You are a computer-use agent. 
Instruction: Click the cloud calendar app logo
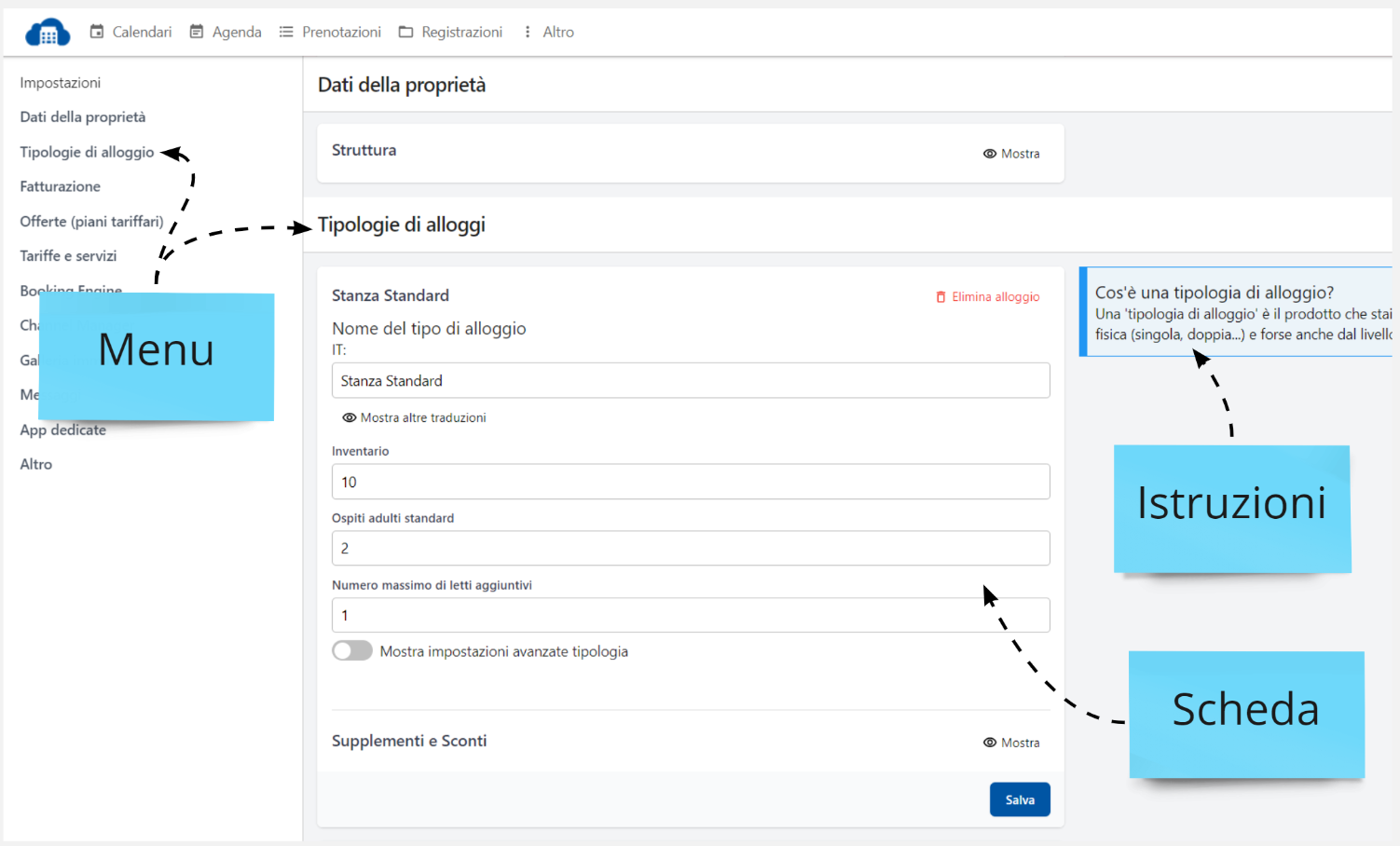(x=48, y=33)
